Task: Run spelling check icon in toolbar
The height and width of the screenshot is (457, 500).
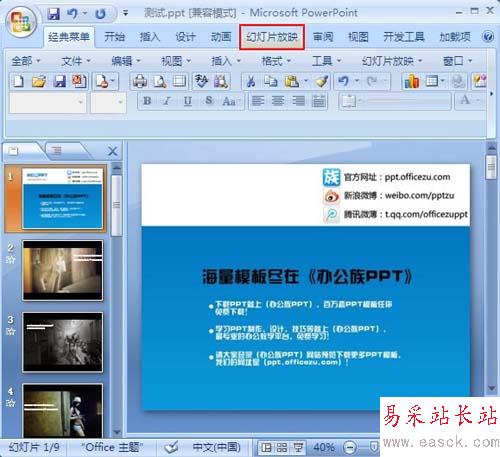Action: pyautogui.click(x=201, y=81)
